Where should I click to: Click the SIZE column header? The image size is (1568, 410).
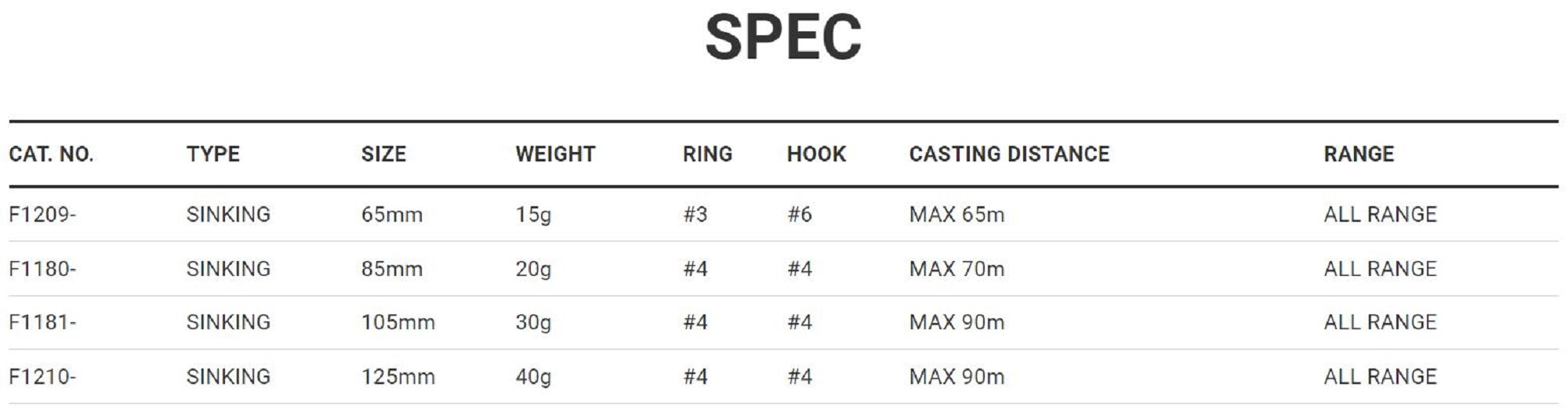pos(383,154)
